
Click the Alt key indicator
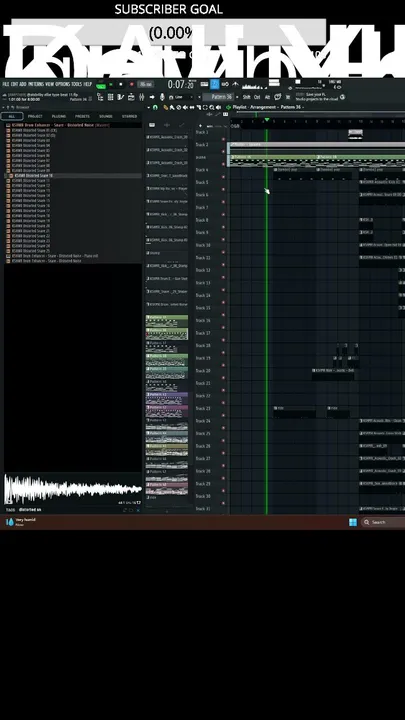click(267, 97)
